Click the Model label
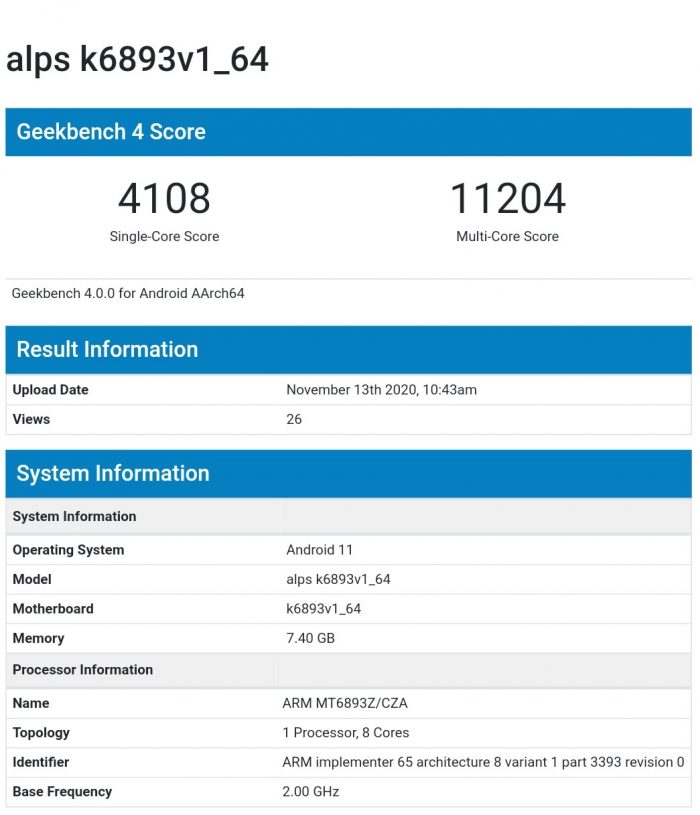Viewport: 700px width, 815px height. pos(32,579)
